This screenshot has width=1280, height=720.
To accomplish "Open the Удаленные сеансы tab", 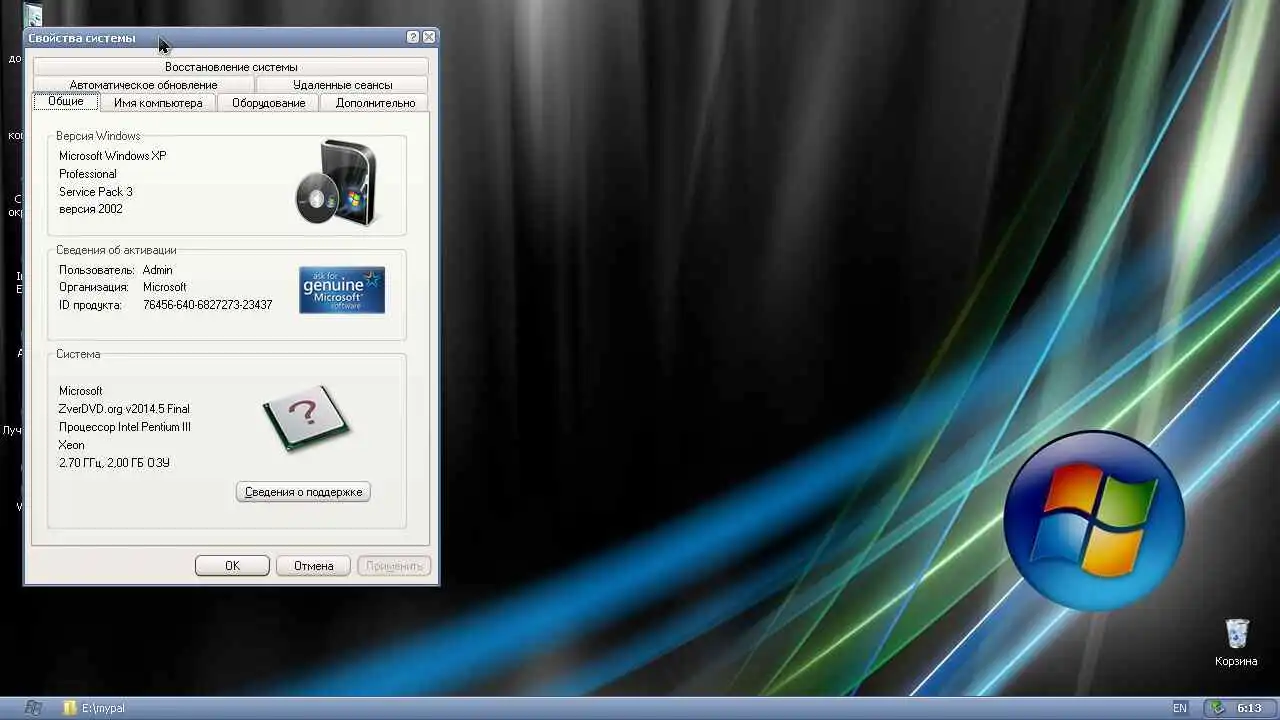I will (x=342, y=85).
